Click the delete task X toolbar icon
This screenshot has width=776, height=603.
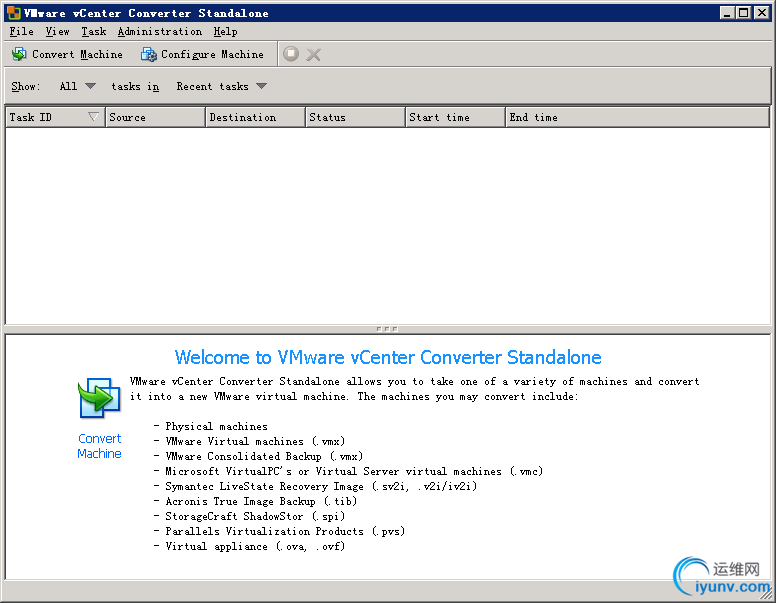click(x=313, y=54)
